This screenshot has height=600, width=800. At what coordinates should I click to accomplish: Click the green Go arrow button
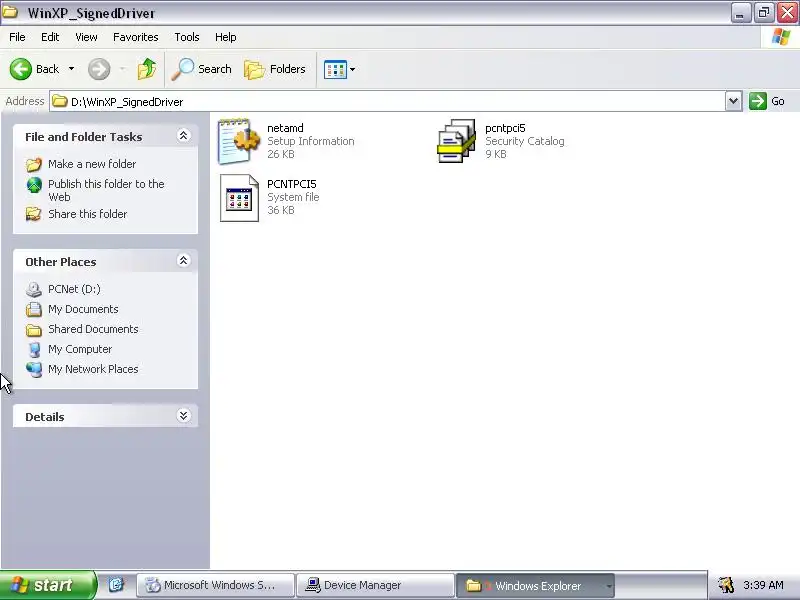[x=758, y=101]
